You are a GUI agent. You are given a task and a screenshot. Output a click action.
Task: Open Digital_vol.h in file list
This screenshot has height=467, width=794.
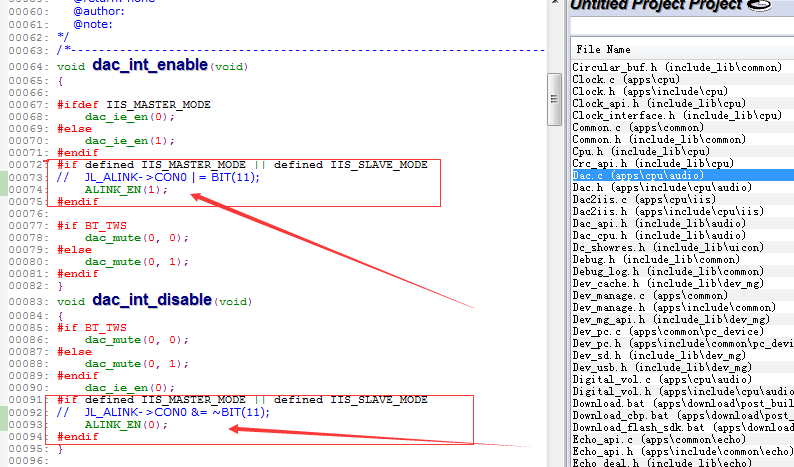coord(683,392)
